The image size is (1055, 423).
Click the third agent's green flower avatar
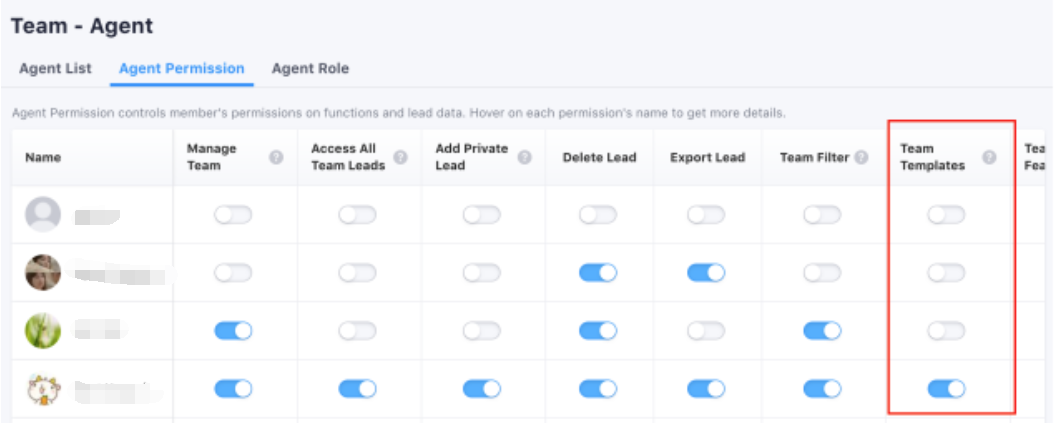click(x=43, y=331)
